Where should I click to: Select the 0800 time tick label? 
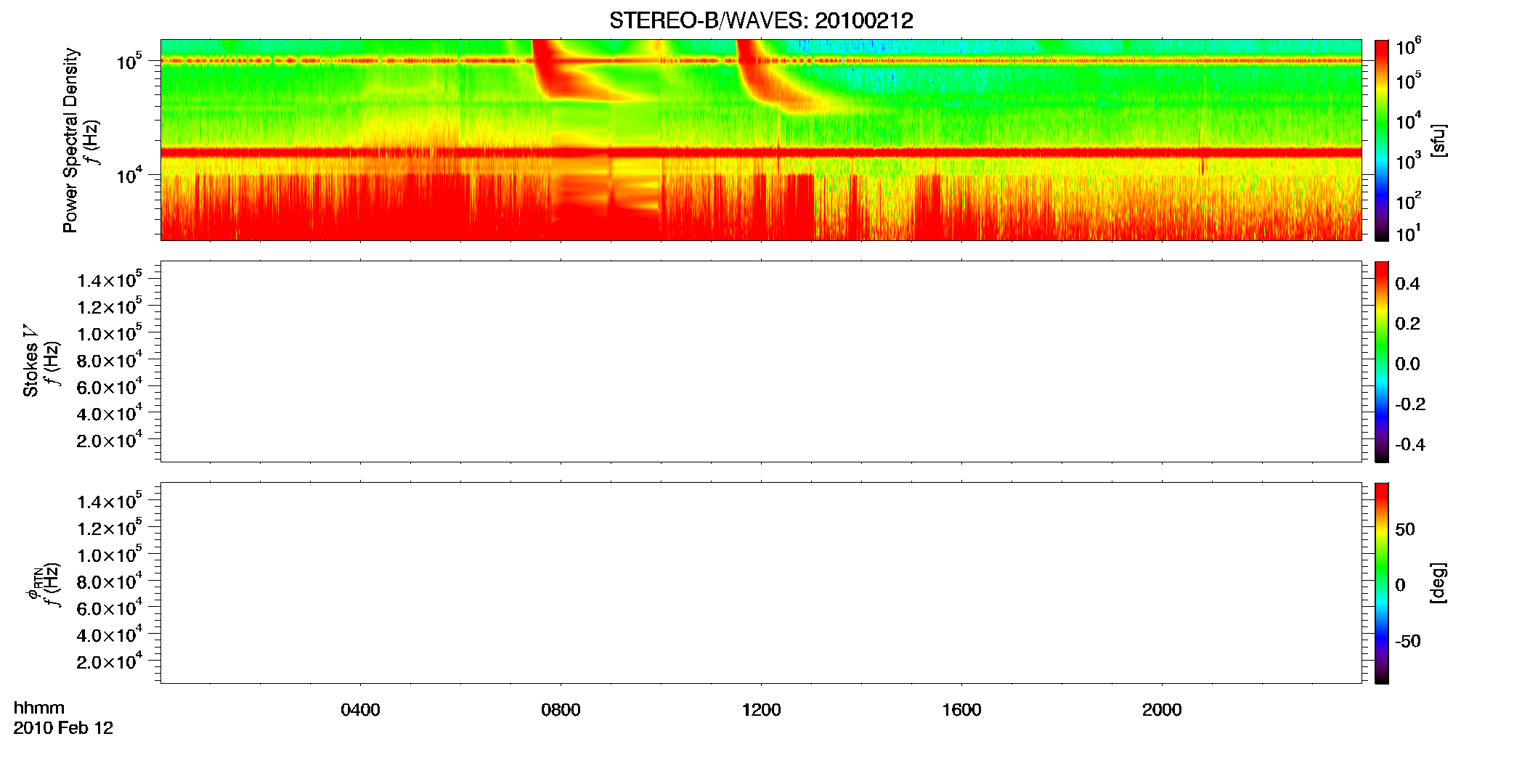point(561,710)
